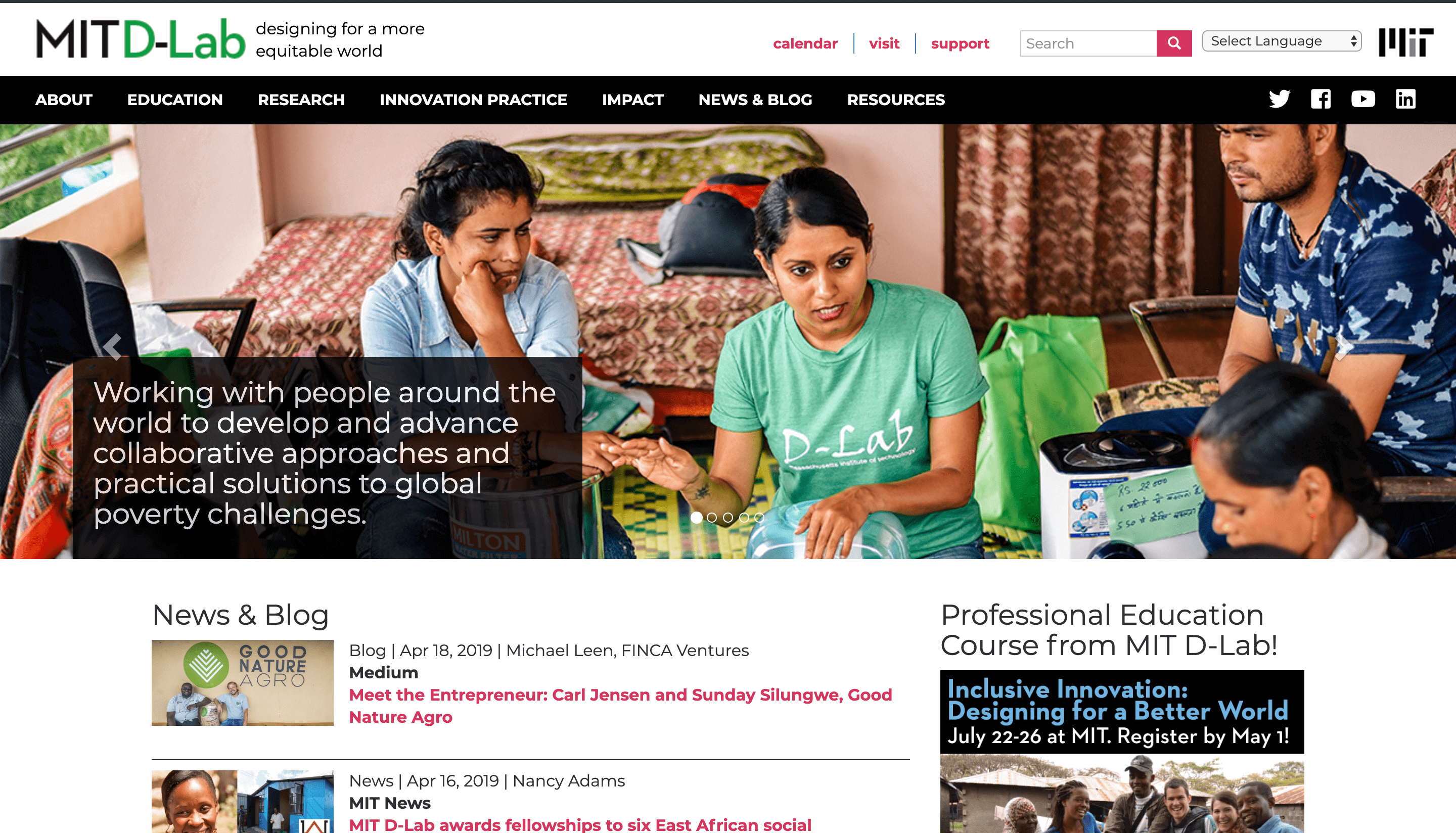Click the calendar link
The height and width of the screenshot is (833, 1456).
(805, 43)
